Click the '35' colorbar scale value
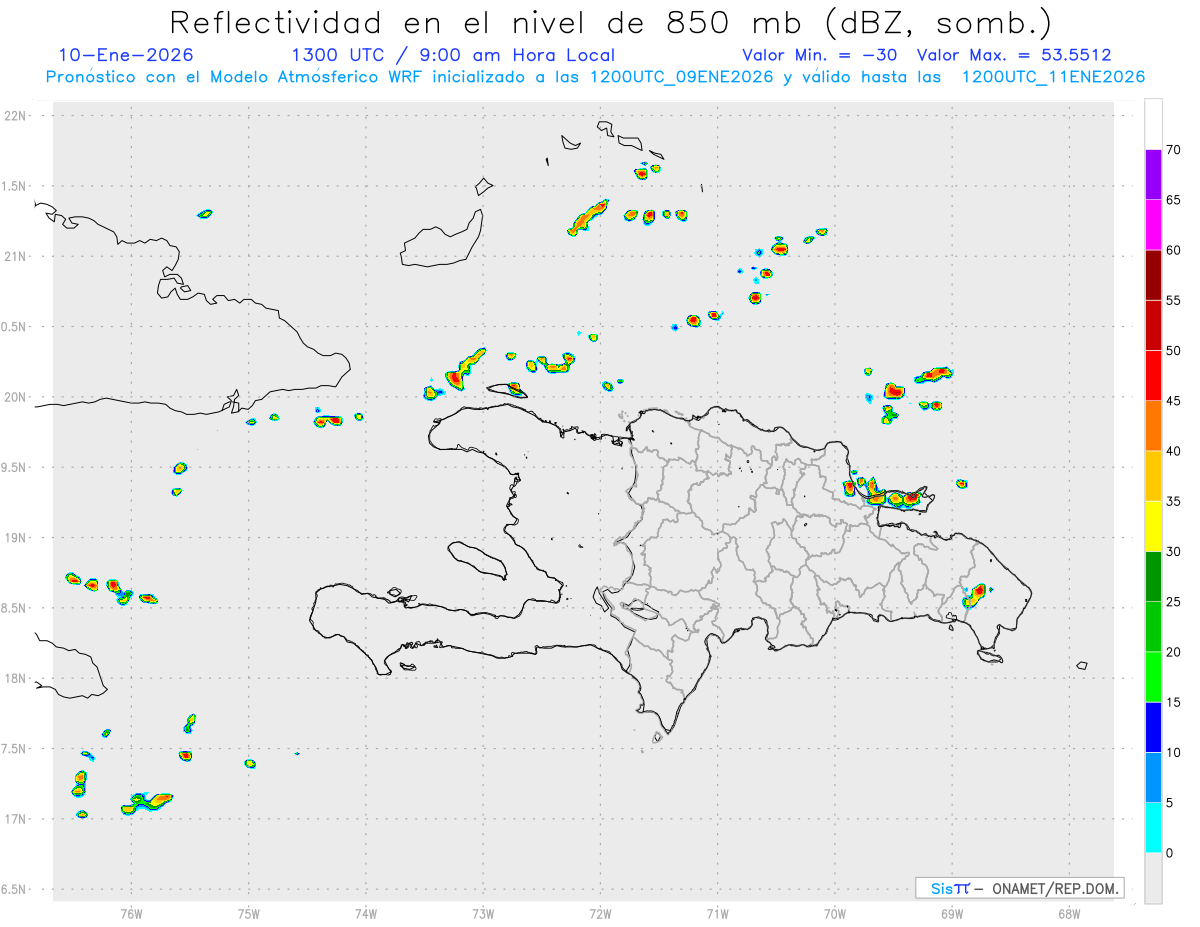 point(1174,501)
